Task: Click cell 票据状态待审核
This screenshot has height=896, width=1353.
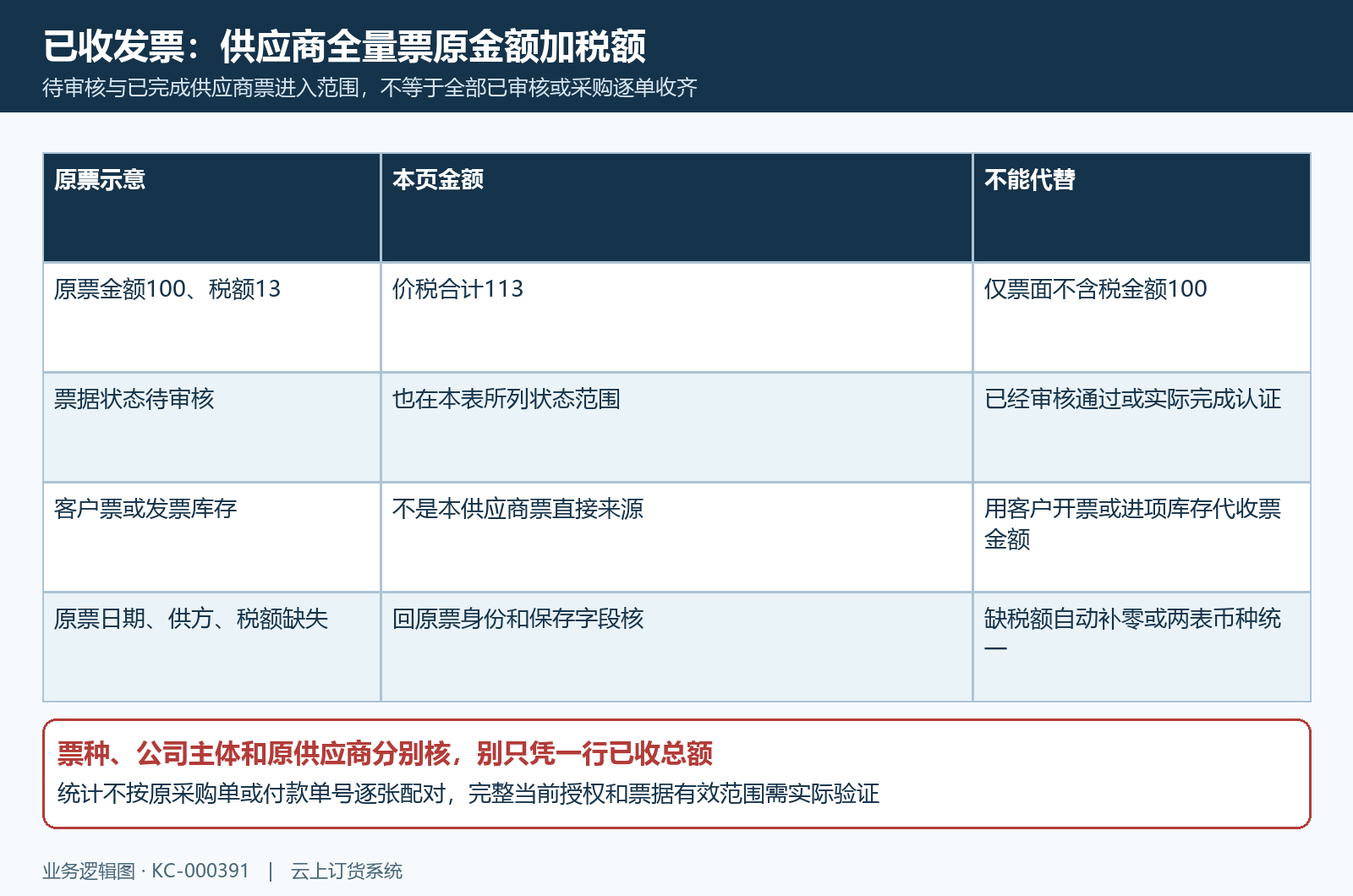Action: (212, 428)
